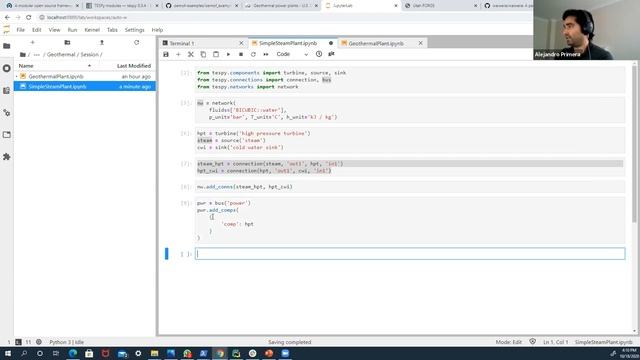640x360 pixels.
Task: Click the tespy imports code cell
Action: click(x=410, y=80)
